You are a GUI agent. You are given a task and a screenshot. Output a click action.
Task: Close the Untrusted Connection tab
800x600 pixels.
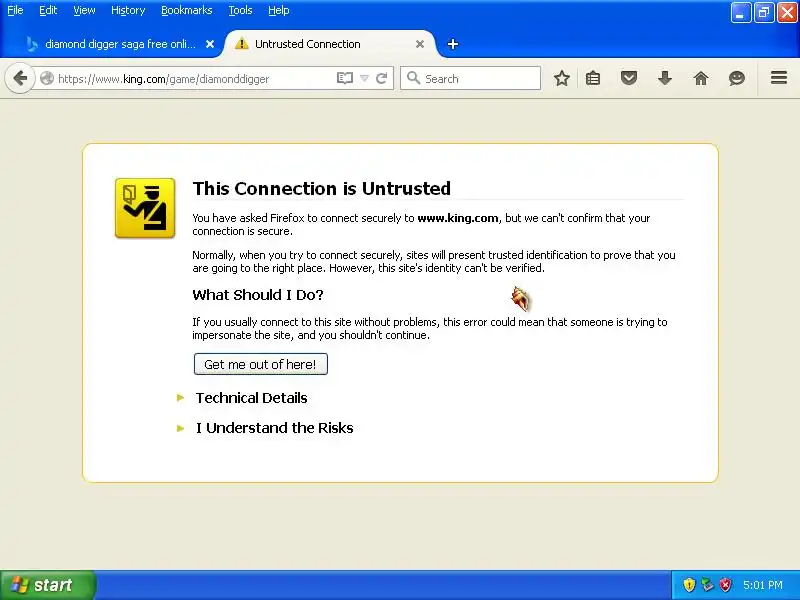(420, 44)
